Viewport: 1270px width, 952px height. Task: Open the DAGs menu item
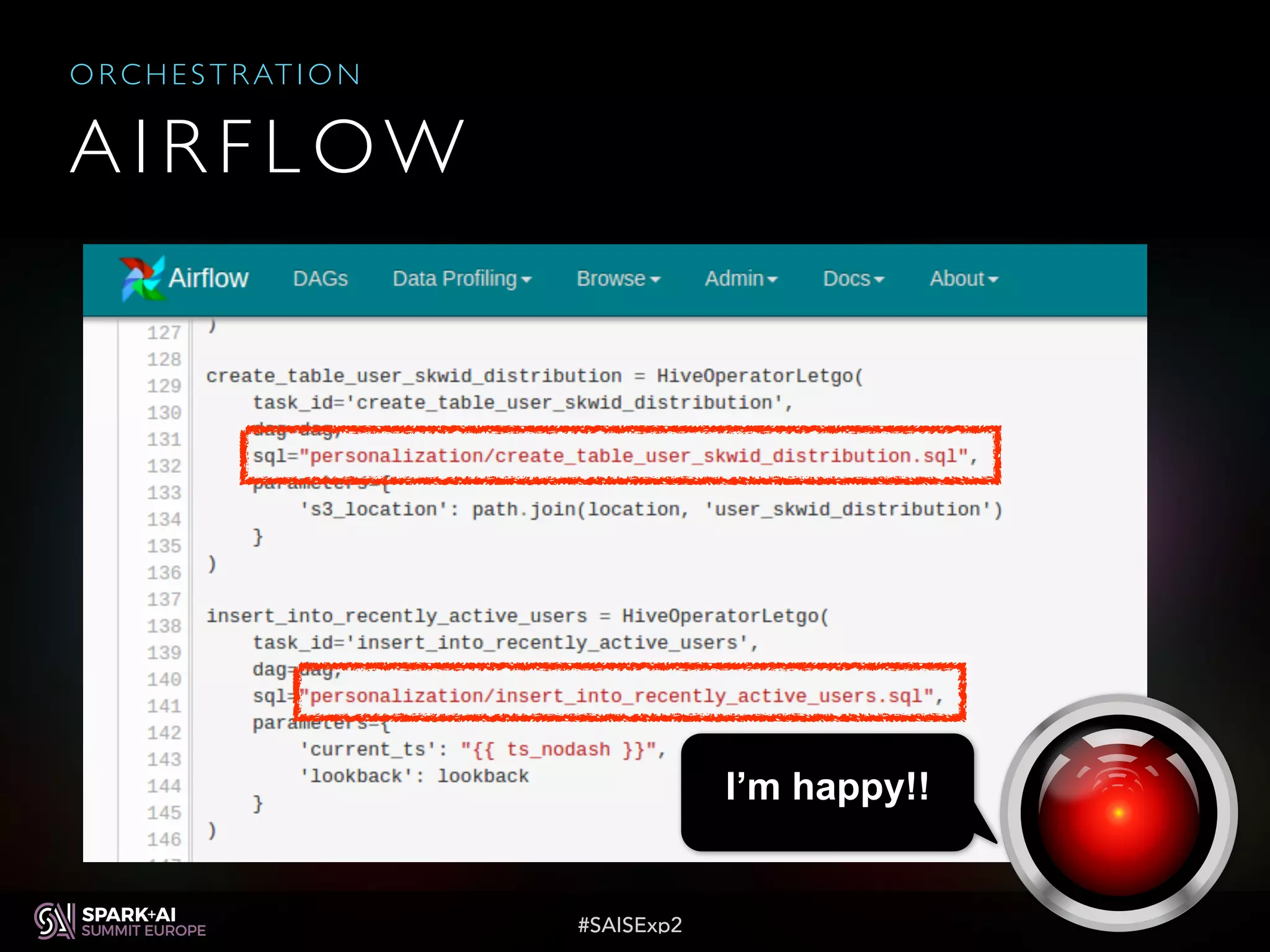[320, 279]
